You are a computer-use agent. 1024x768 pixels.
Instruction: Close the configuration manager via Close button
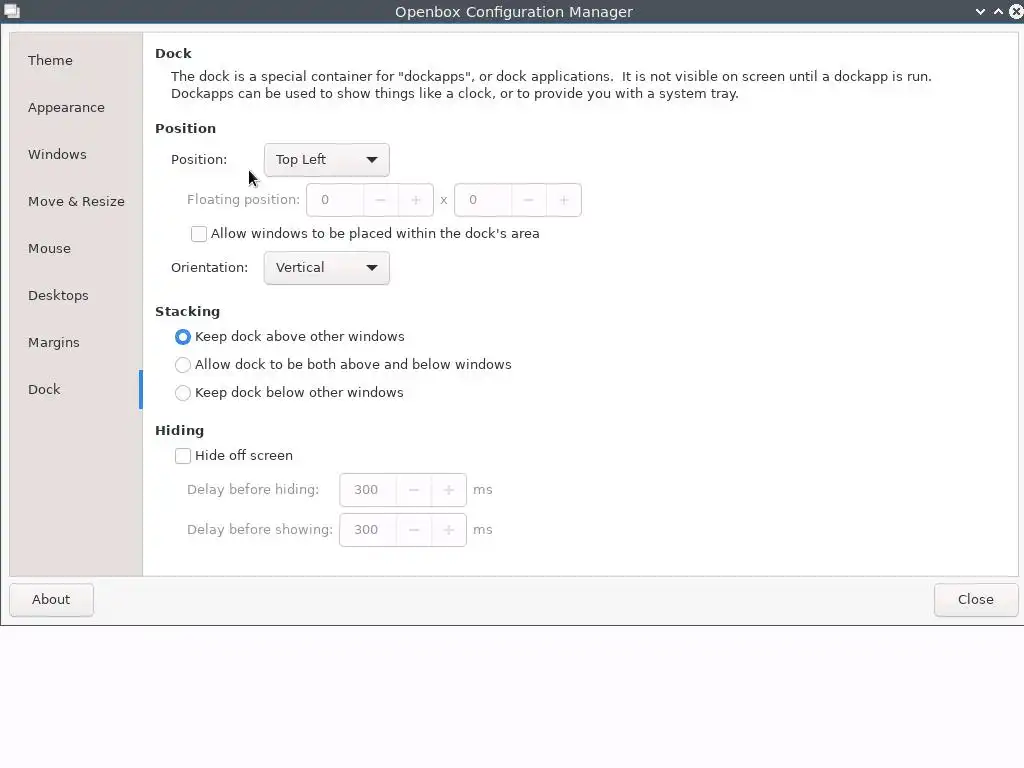point(976,600)
